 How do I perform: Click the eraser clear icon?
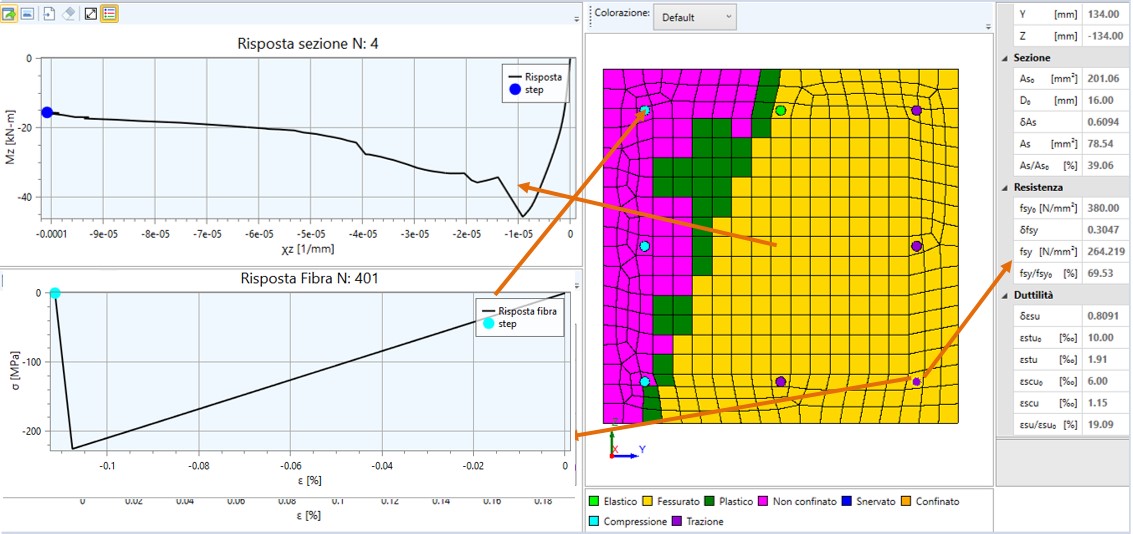click(69, 14)
